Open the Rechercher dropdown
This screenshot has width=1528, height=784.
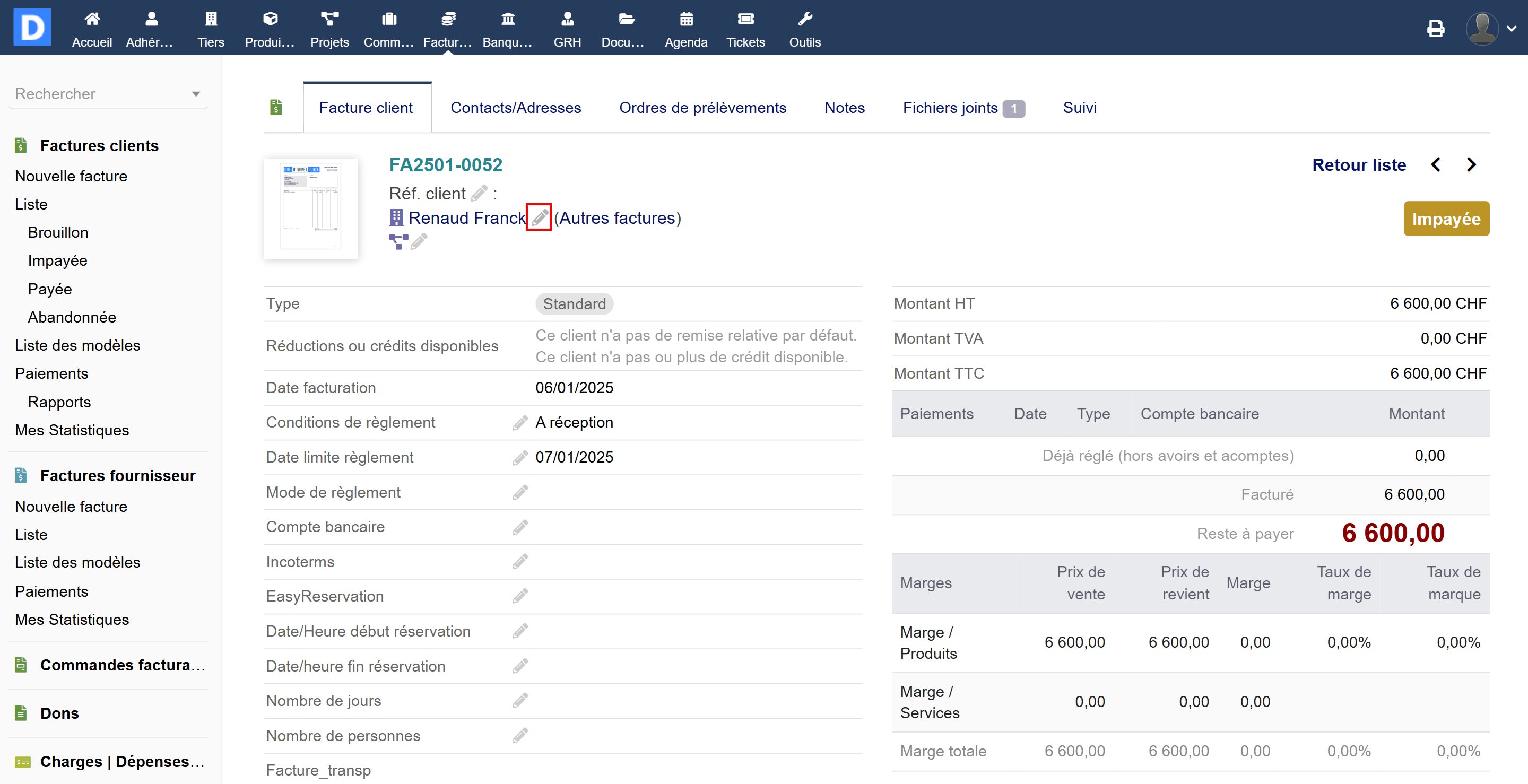108,94
